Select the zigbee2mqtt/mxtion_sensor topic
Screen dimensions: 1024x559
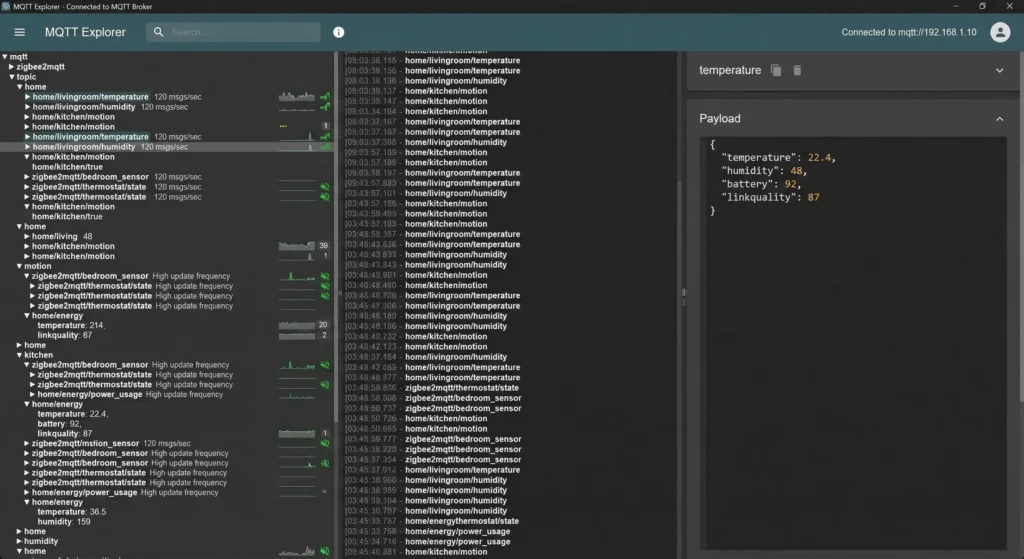[85, 443]
